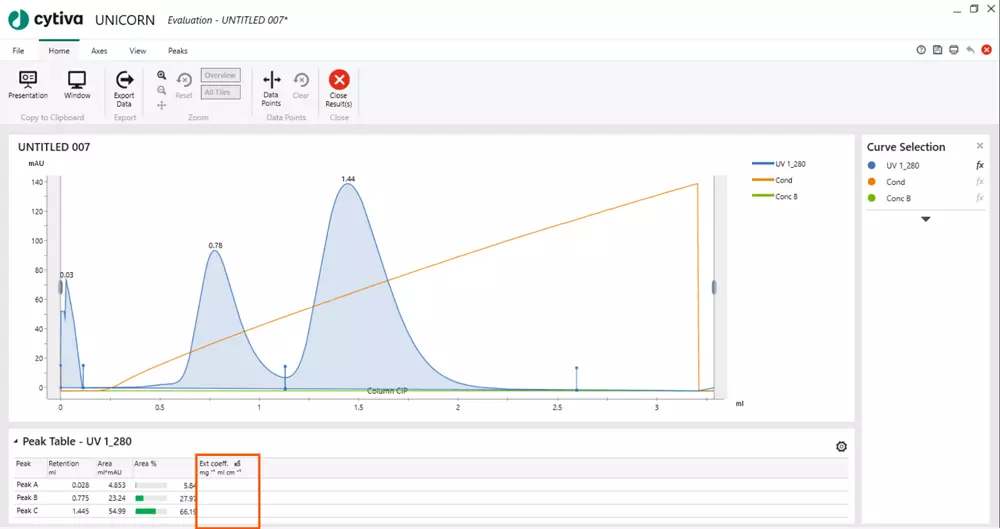Open peak table settings gear
Image resolution: width=1000 pixels, height=529 pixels.
(x=841, y=447)
